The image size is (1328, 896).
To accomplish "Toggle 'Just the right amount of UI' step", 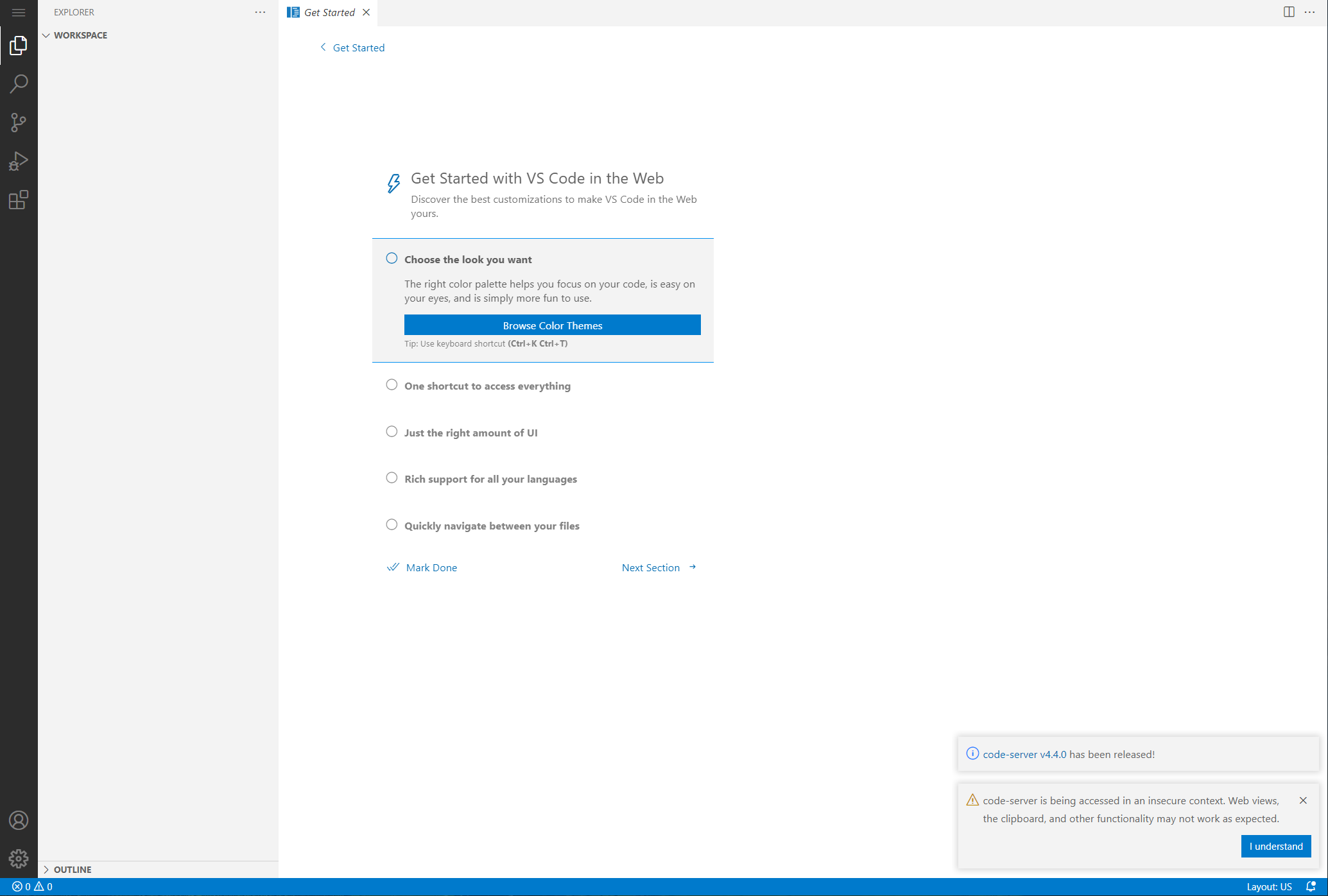I will 392,432.
